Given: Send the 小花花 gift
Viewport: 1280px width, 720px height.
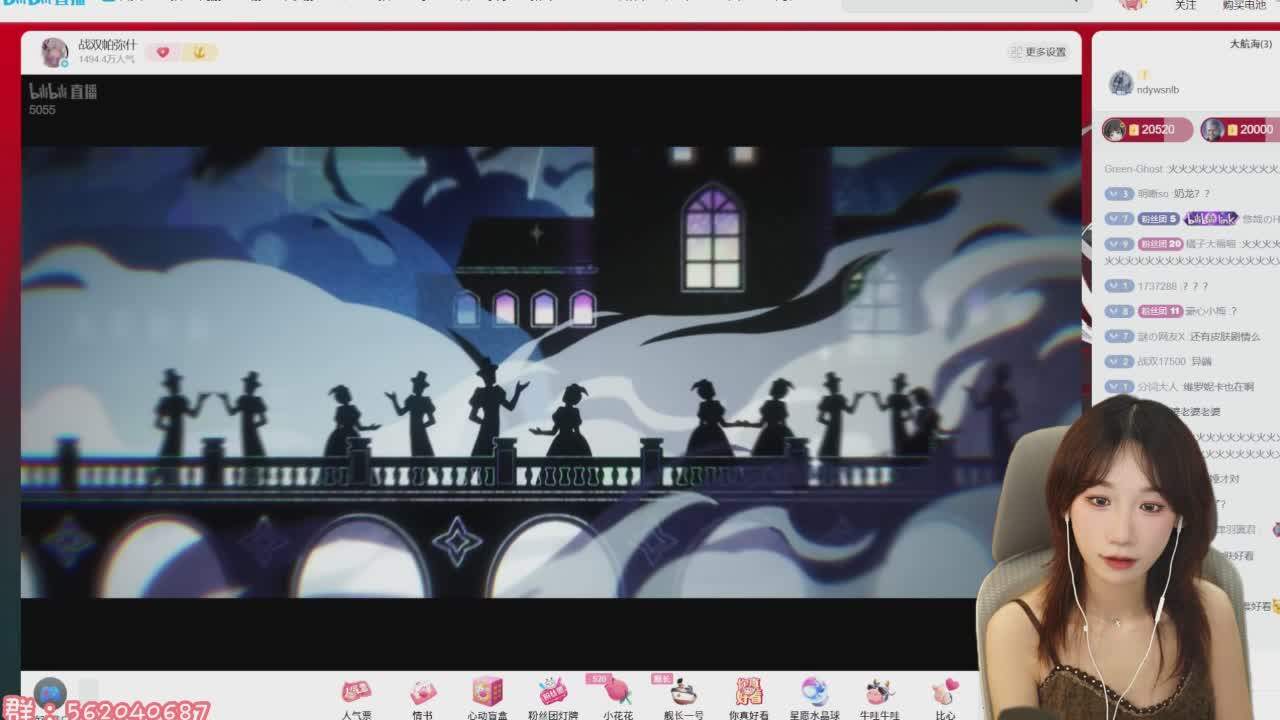Looking at the screenshot, I should (618, 699).
